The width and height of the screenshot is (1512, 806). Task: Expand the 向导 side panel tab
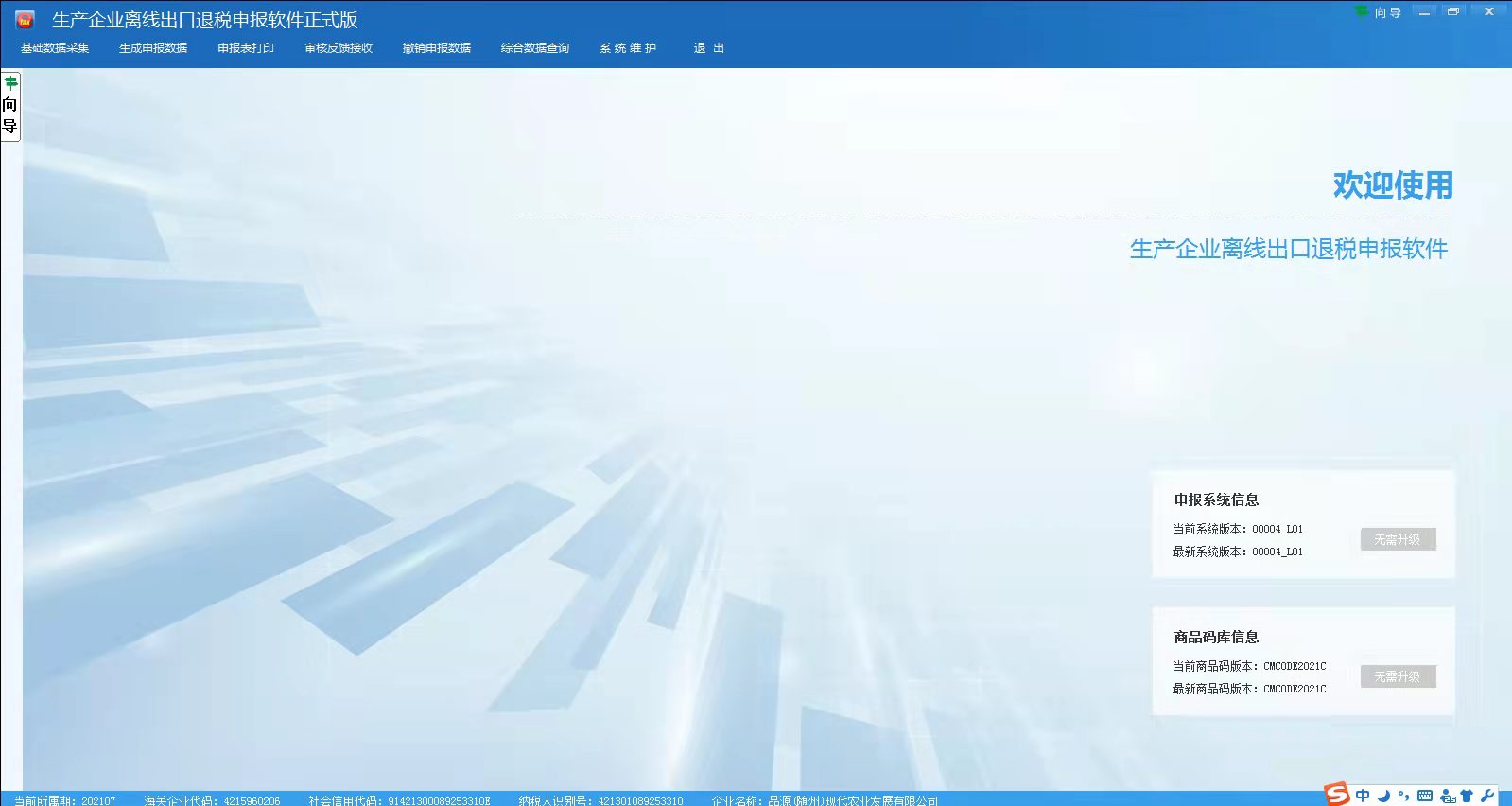[x=10, y=106]
